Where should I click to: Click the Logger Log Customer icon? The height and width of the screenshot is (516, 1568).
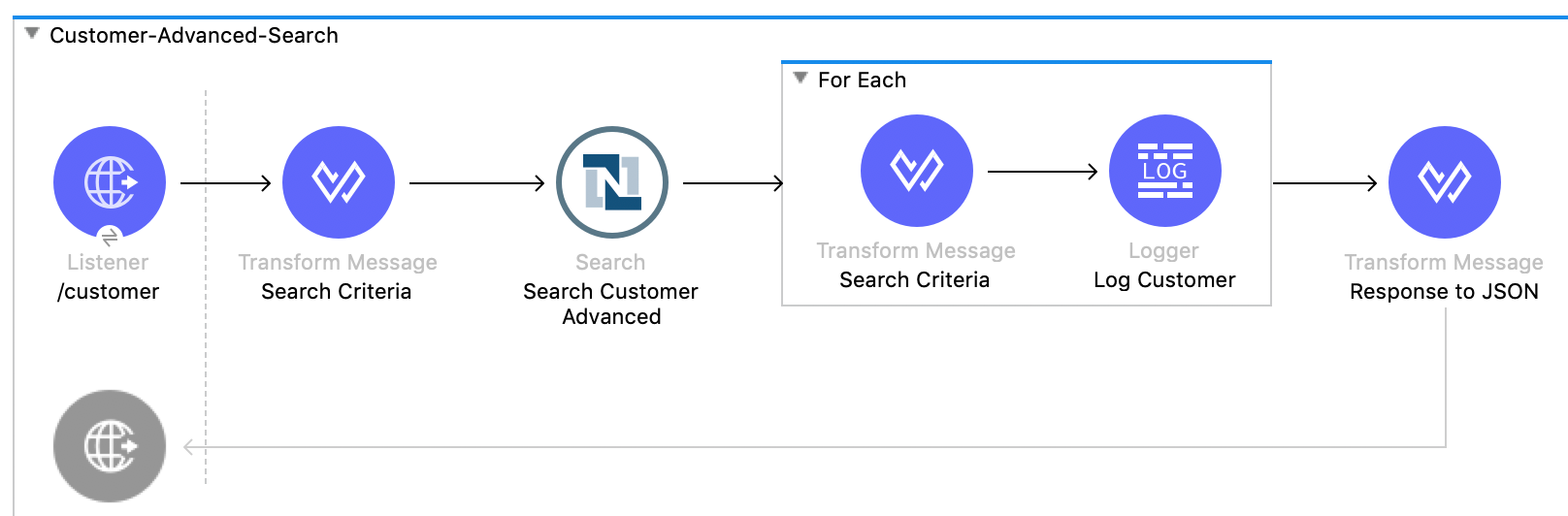1165,171
